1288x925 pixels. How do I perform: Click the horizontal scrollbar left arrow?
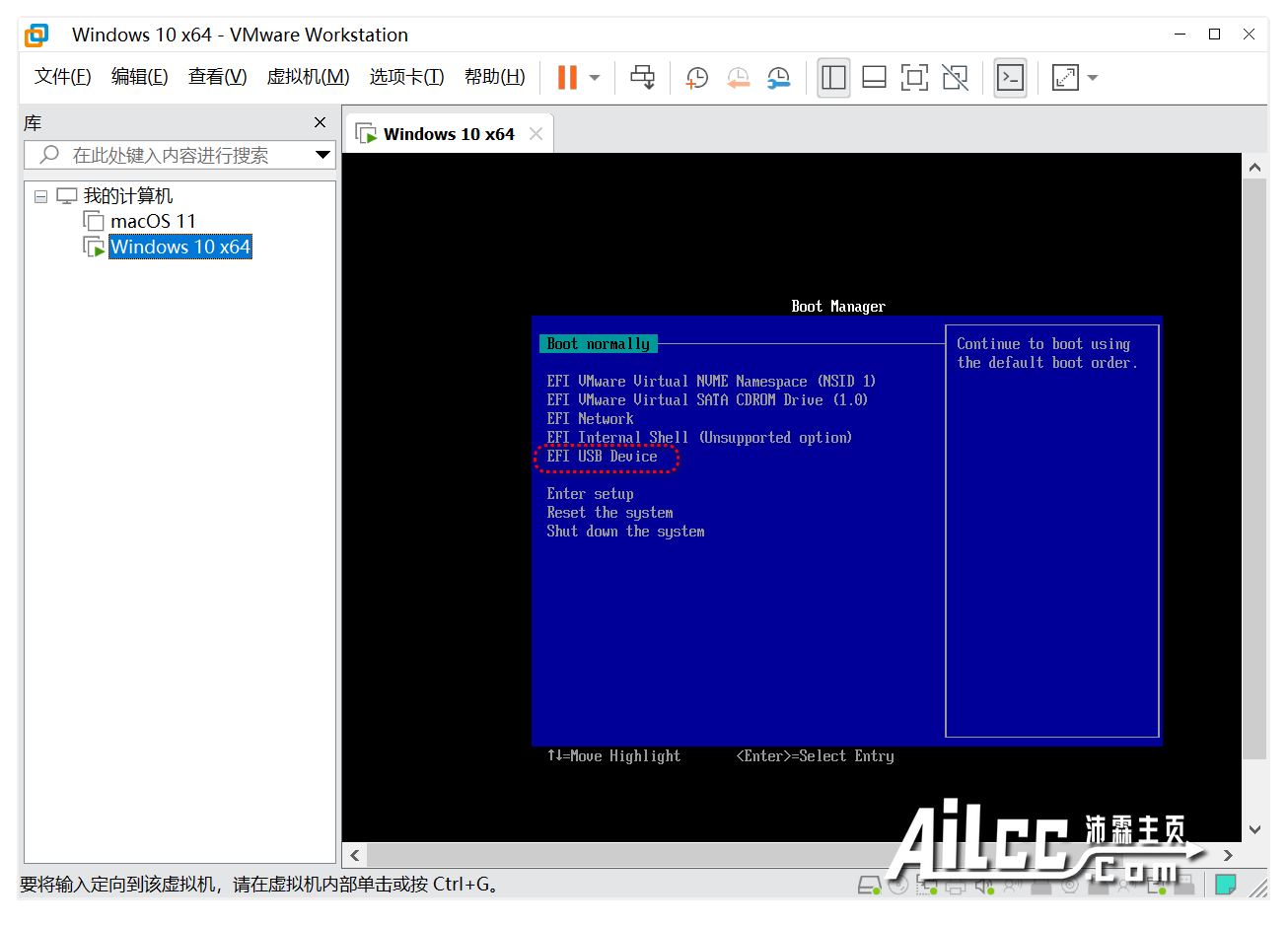coord(355,854)
